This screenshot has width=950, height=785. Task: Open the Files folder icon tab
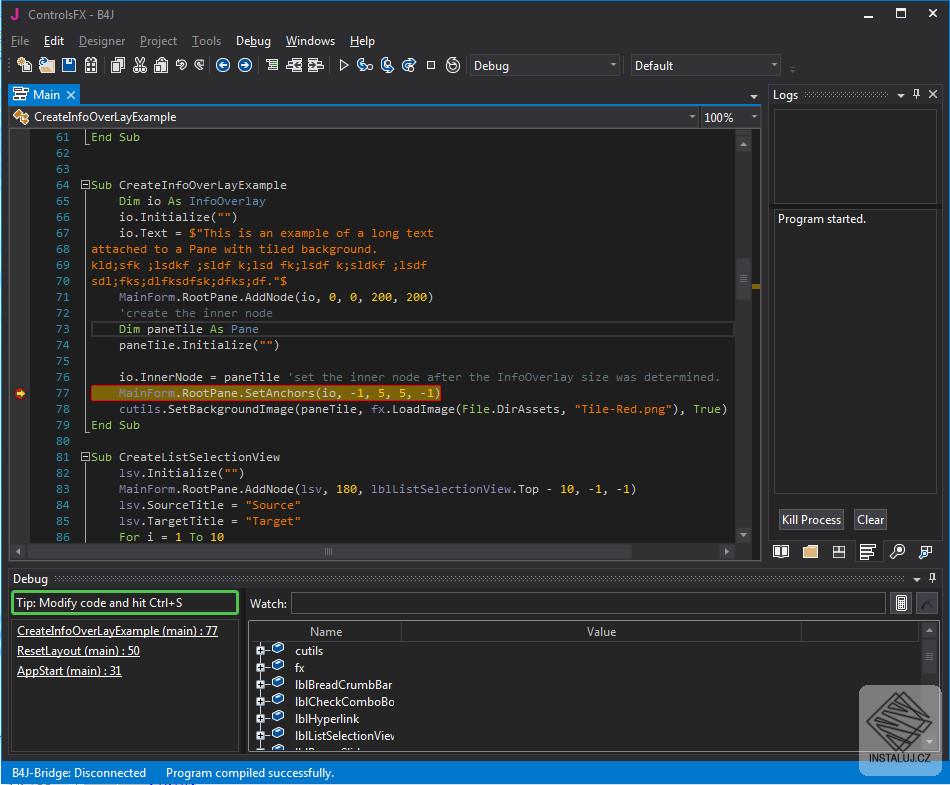pos(810,552)
